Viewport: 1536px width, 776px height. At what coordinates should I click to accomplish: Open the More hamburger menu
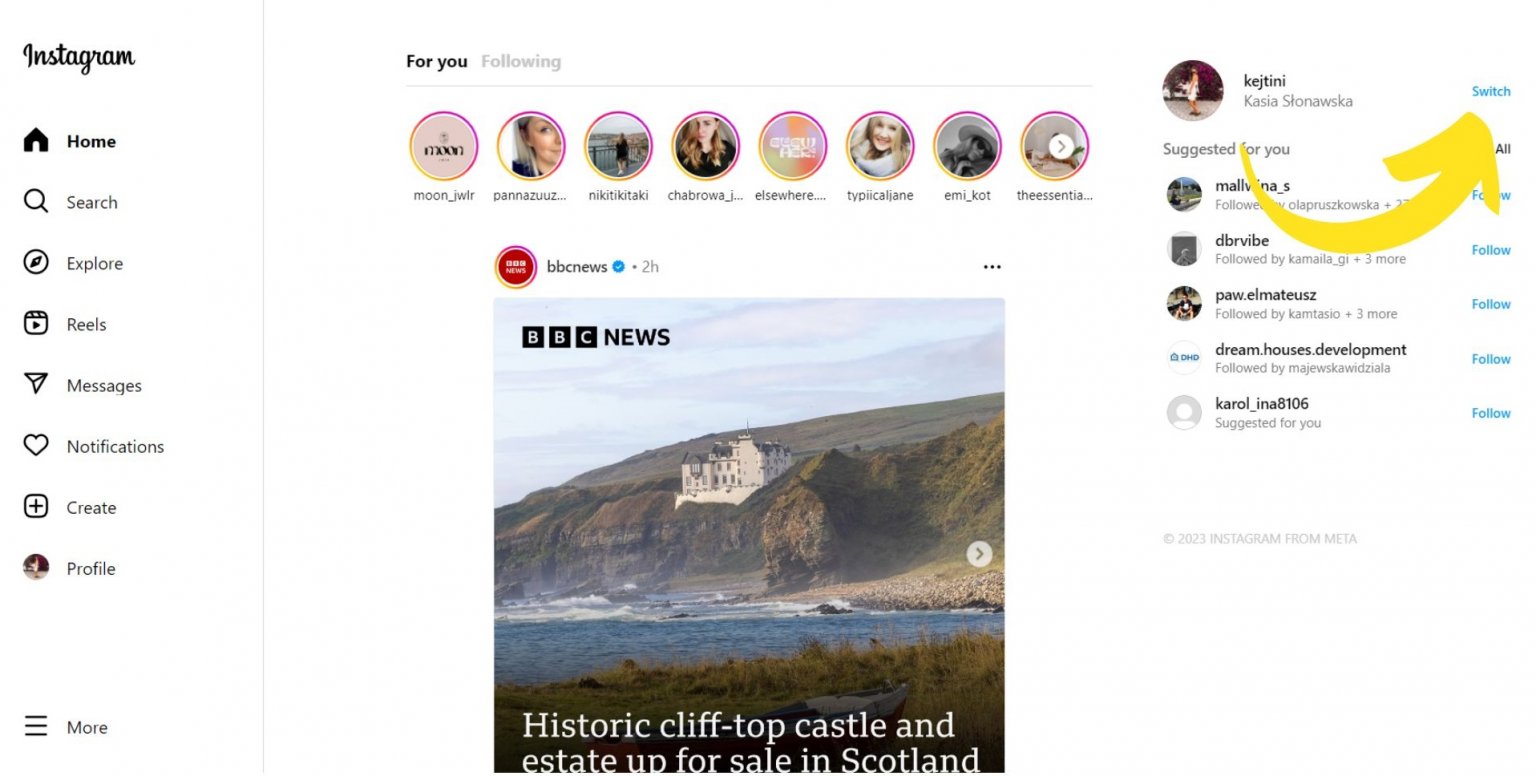point(36,727)
